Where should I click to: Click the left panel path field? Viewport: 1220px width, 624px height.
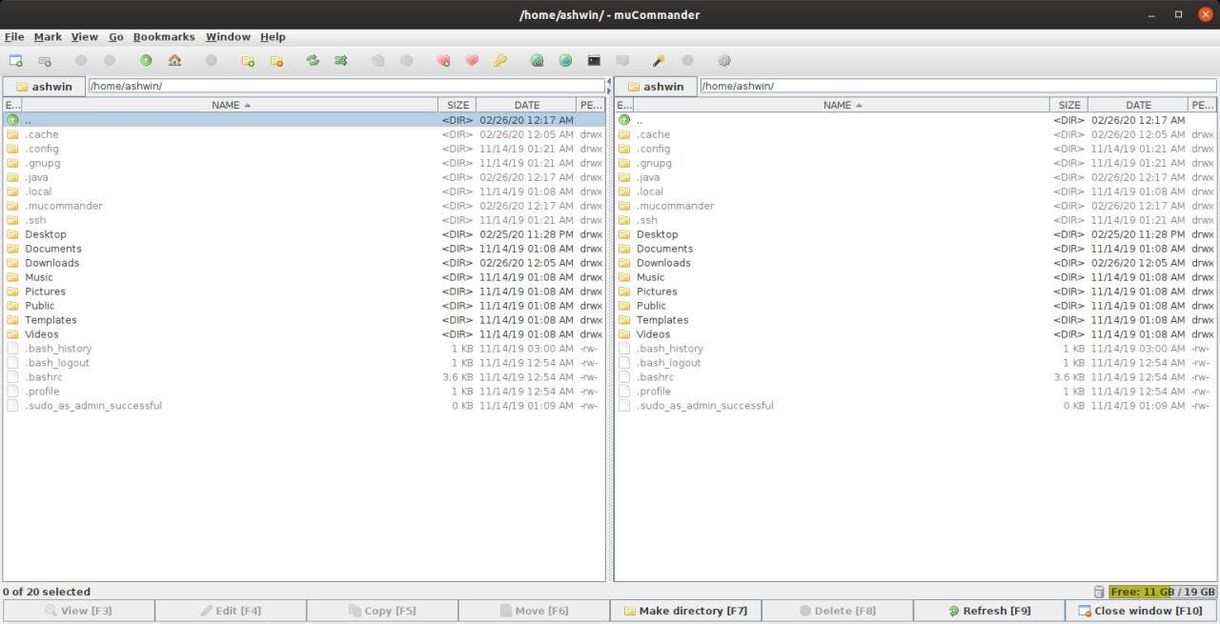point(346,86)
